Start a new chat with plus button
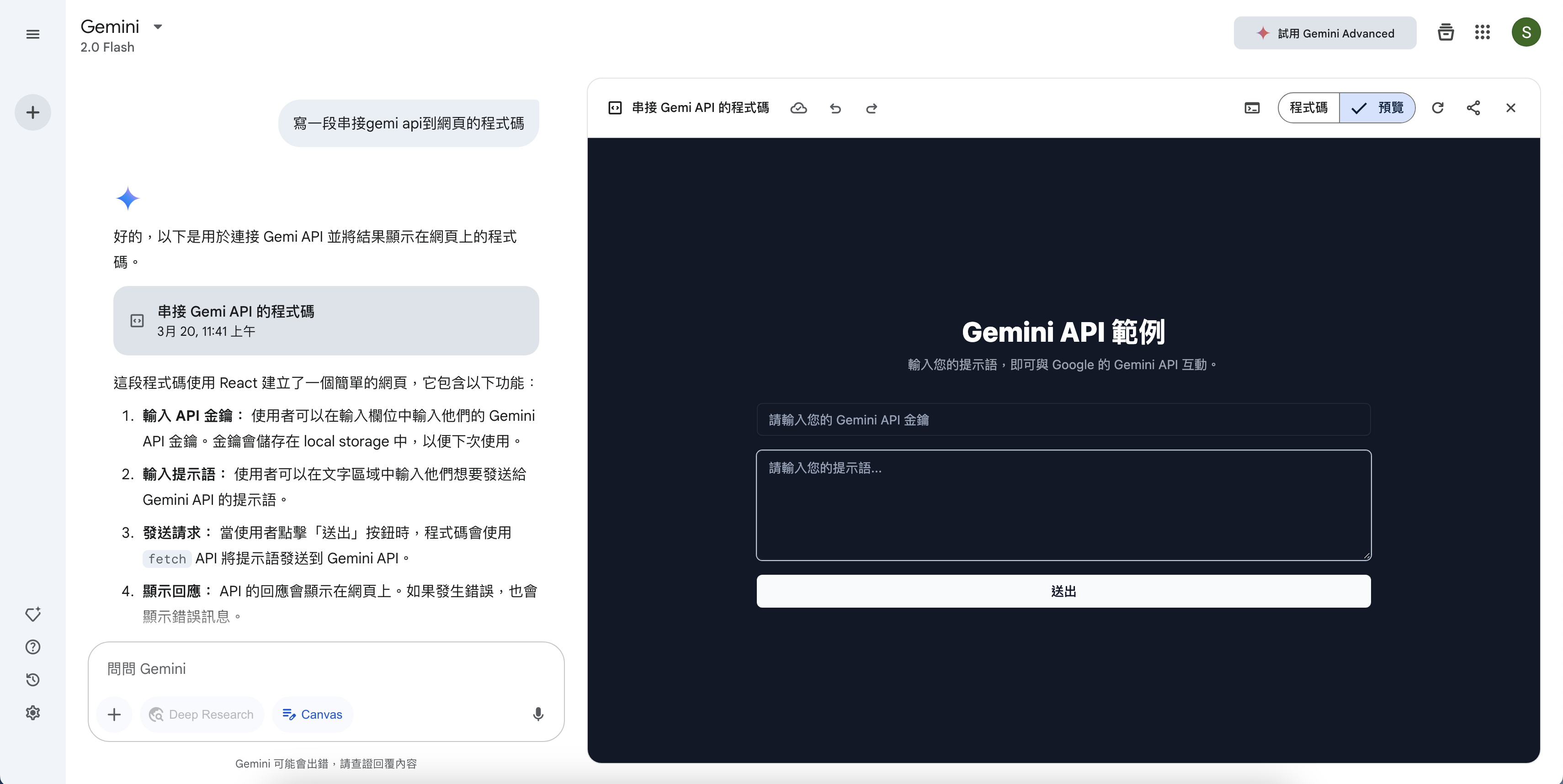 [x=33, y=112]
